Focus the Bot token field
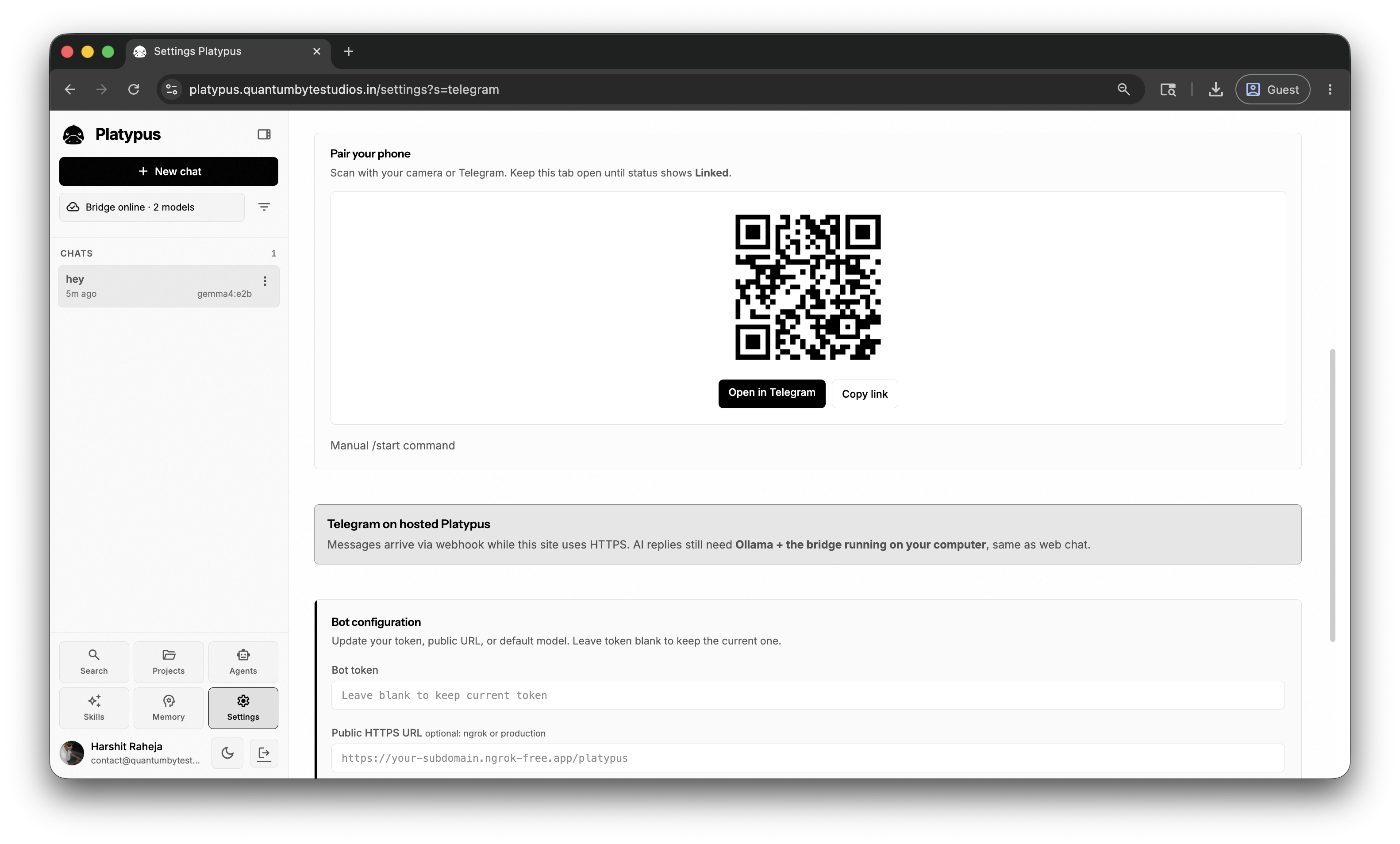 point(808,695)
